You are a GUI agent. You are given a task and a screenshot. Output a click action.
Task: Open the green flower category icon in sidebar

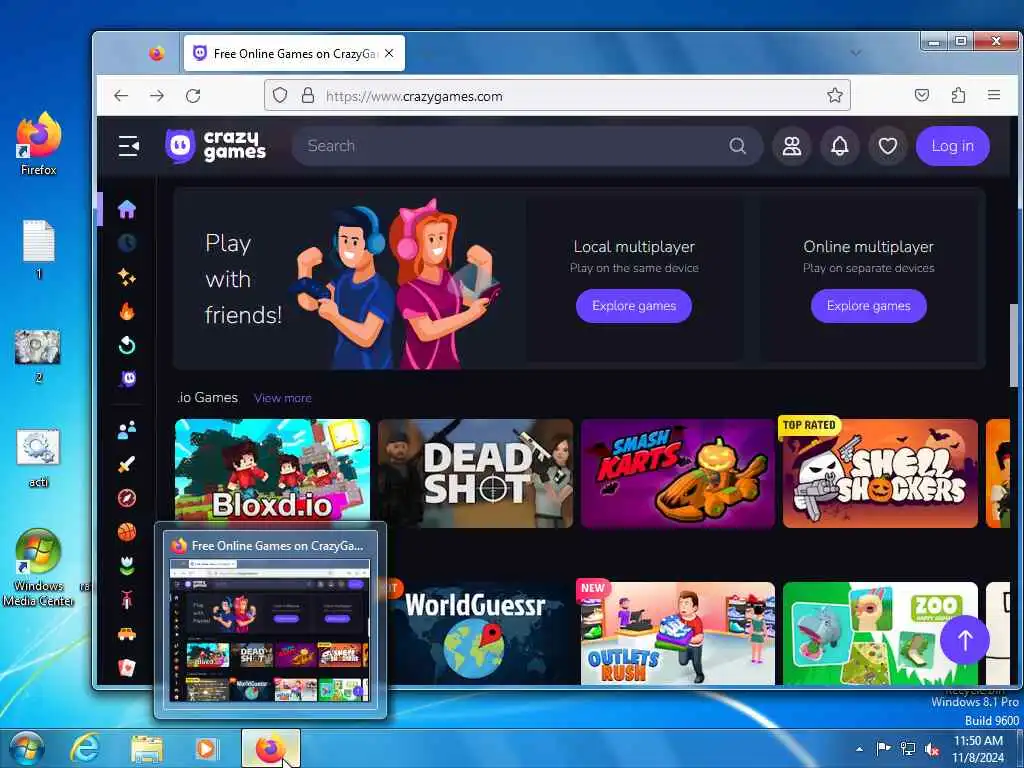click(127, 566)
